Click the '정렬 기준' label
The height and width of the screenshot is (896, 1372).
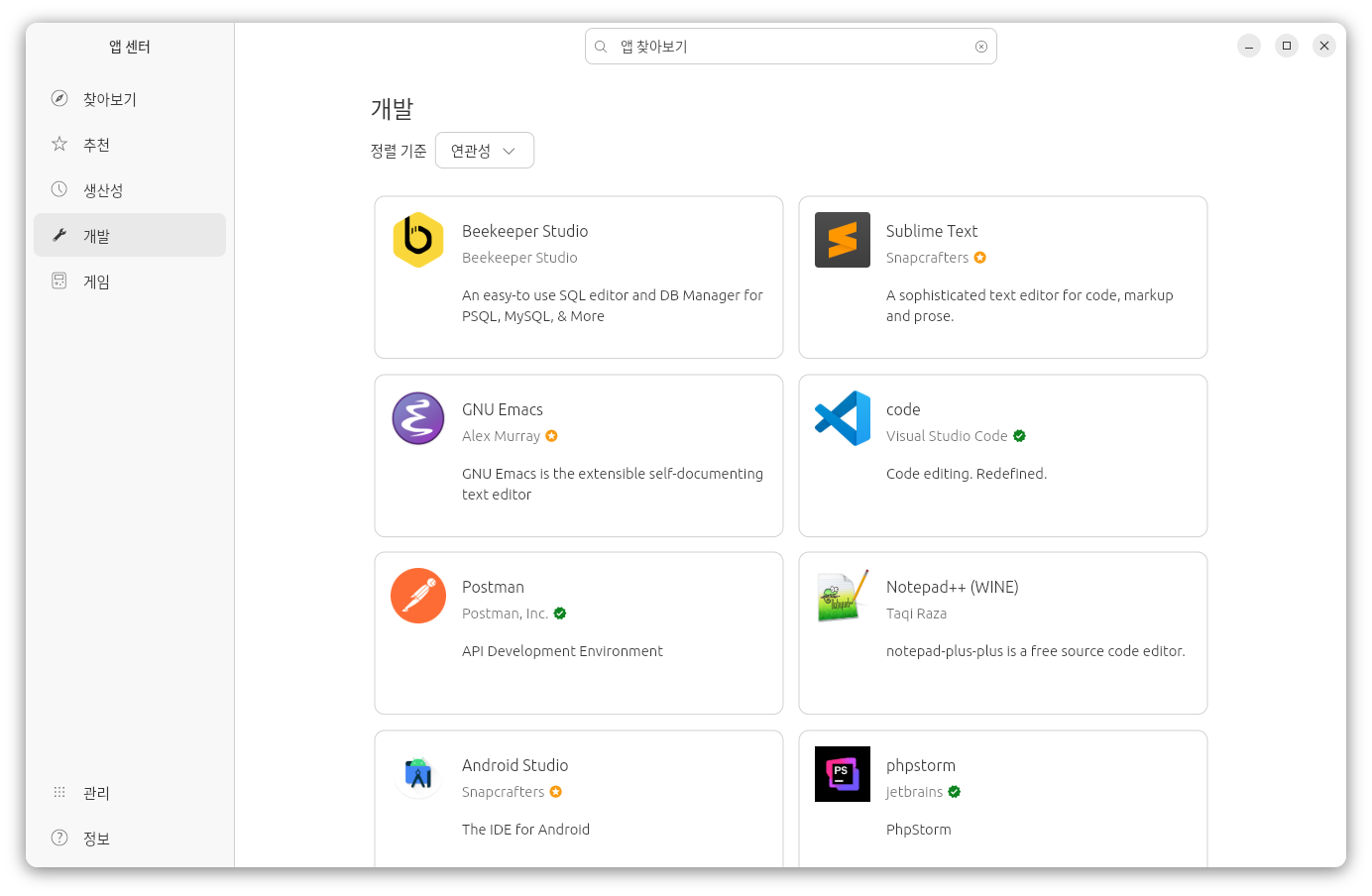point(399,151)
